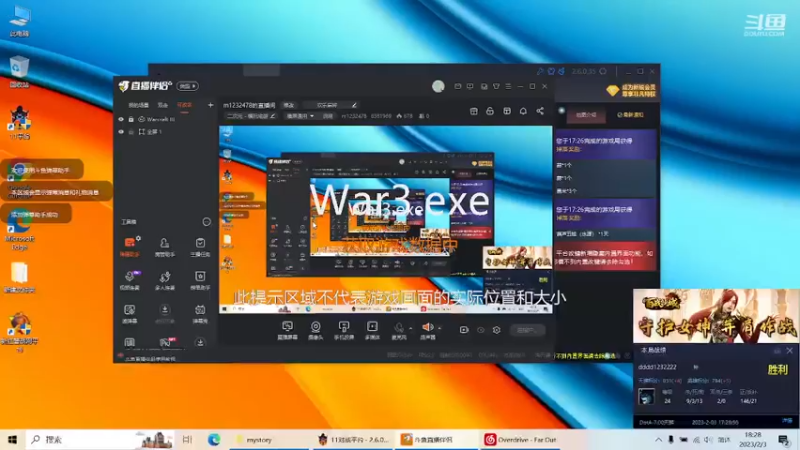Viewport: 800px width, 450px height.
Task: Toggle lock on the 全屏1 source
Action: [131, 132]
